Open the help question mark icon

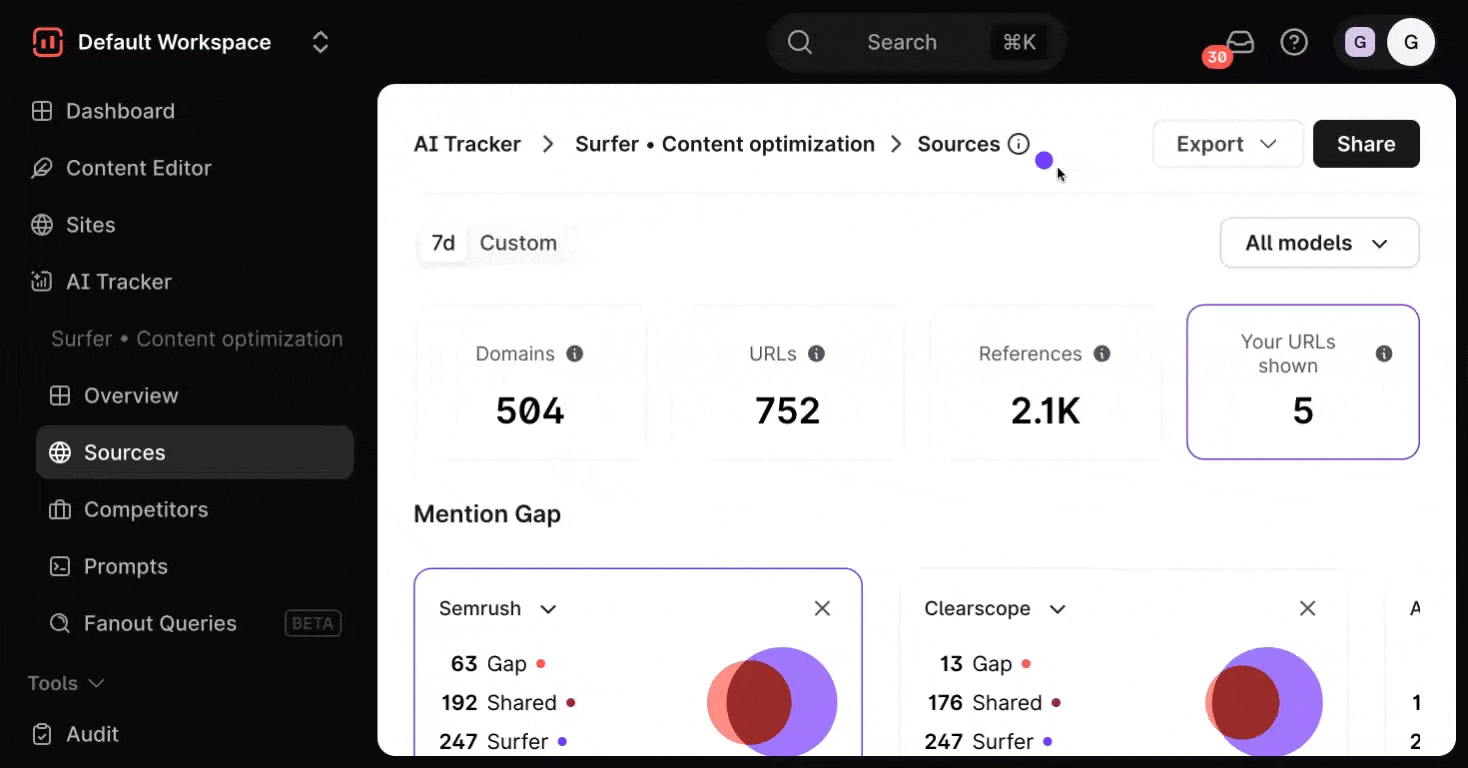1294,42
